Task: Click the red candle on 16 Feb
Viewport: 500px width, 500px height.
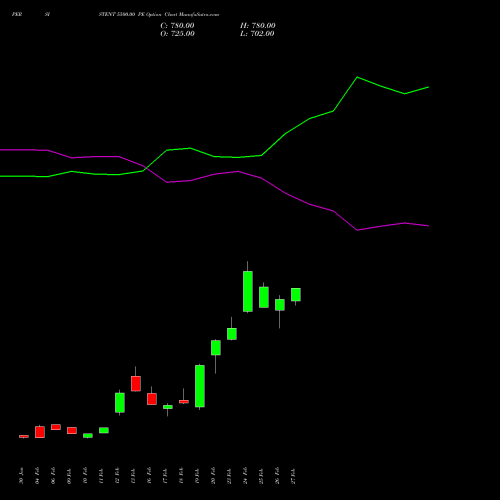Action: tap(152, 399)
